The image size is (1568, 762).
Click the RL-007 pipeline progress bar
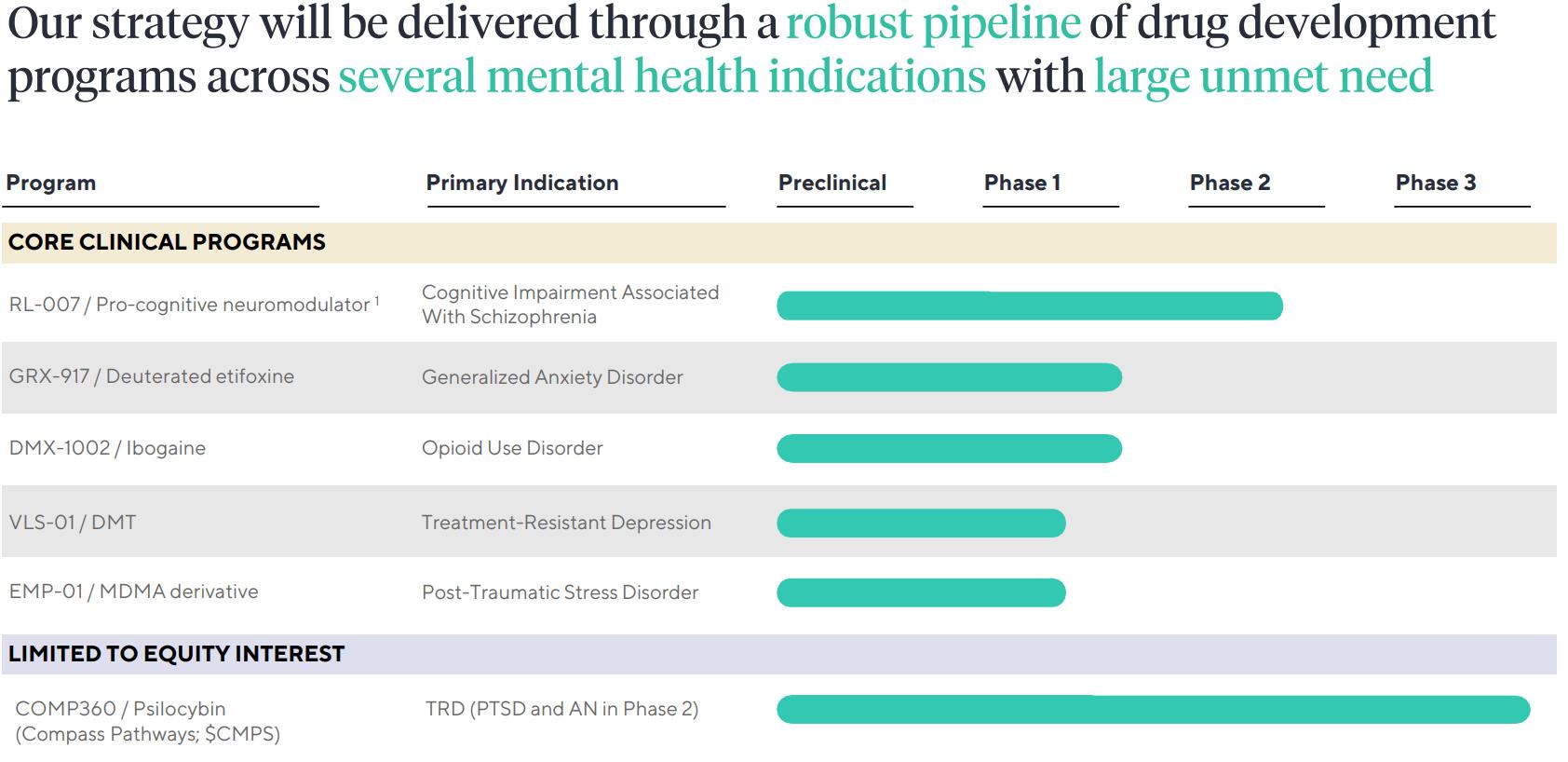(x=1029, y=306)
